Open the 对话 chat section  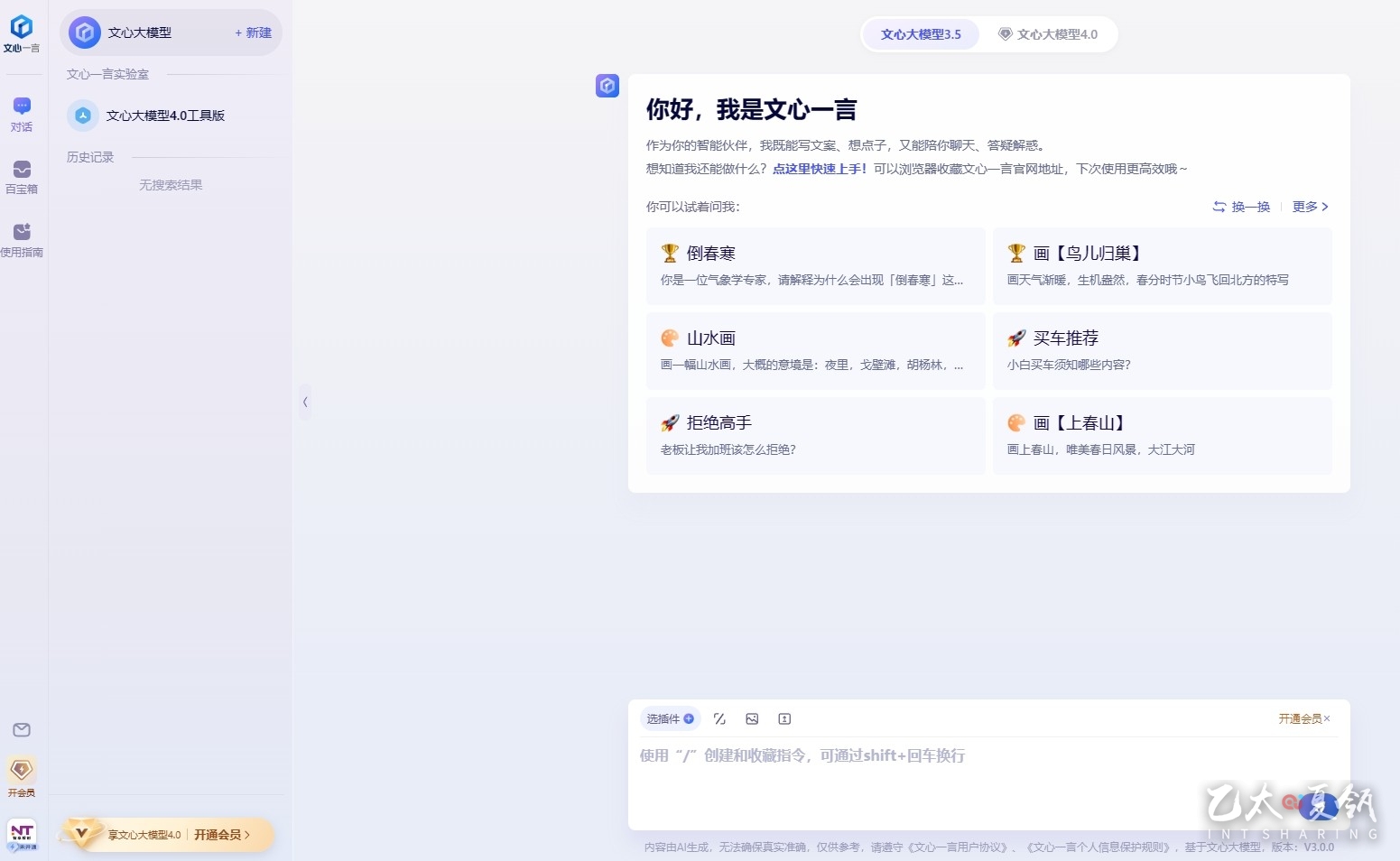pyautogui.click(x=22, y=115)
